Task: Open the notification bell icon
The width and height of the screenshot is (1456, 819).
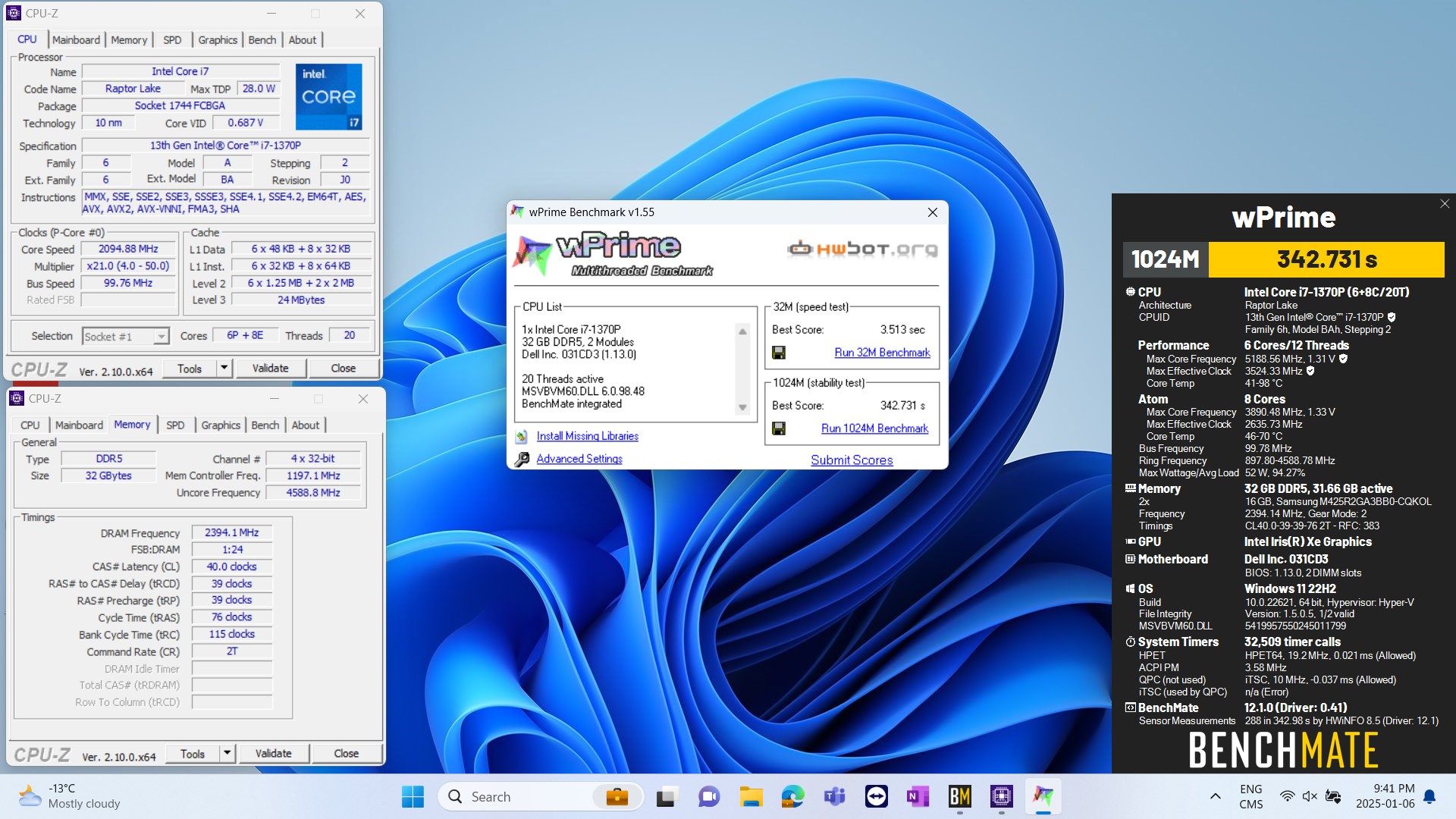Action: point(1429,796)
